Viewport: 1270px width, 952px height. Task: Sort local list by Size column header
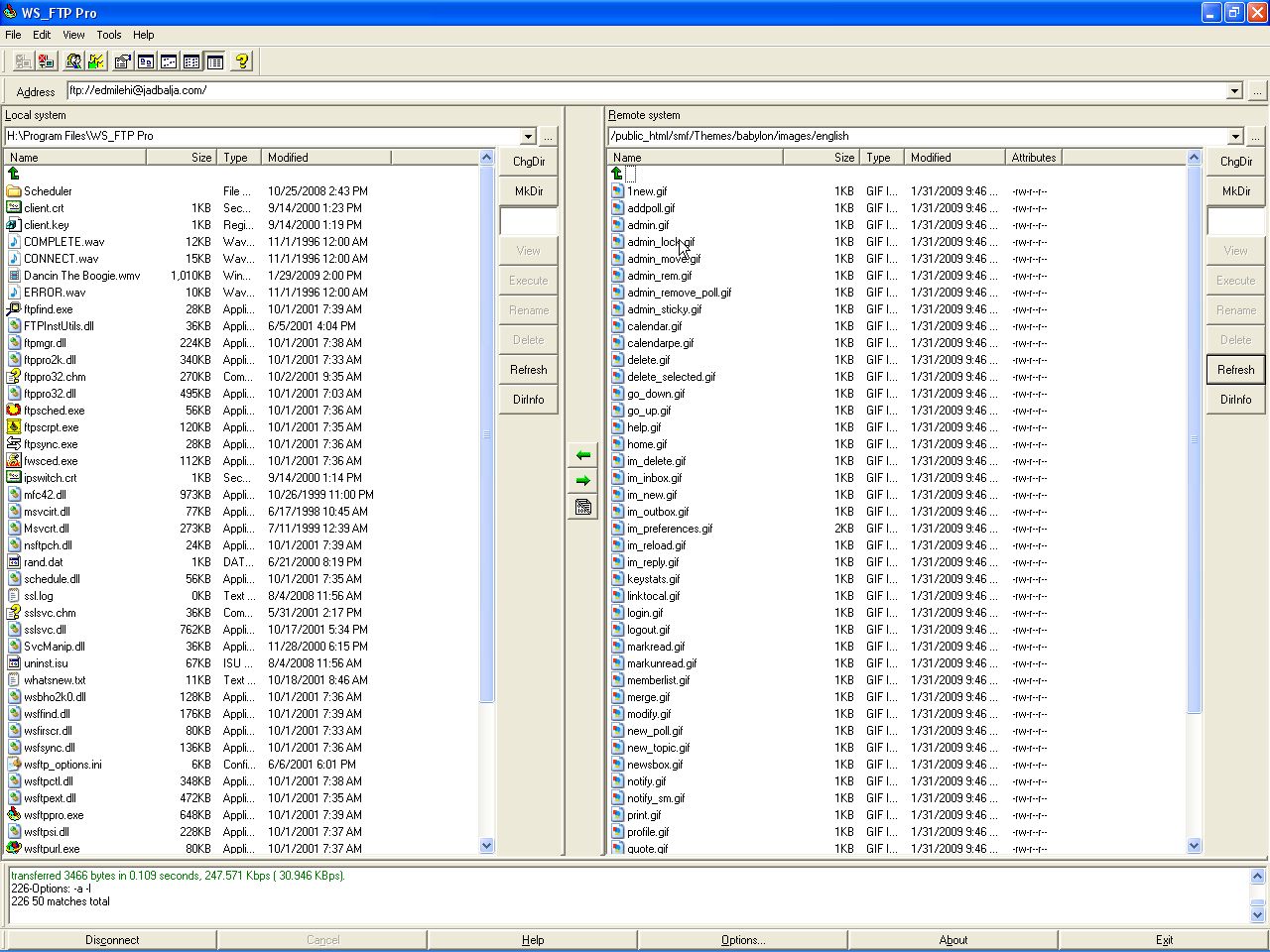[x=181, y=158]
